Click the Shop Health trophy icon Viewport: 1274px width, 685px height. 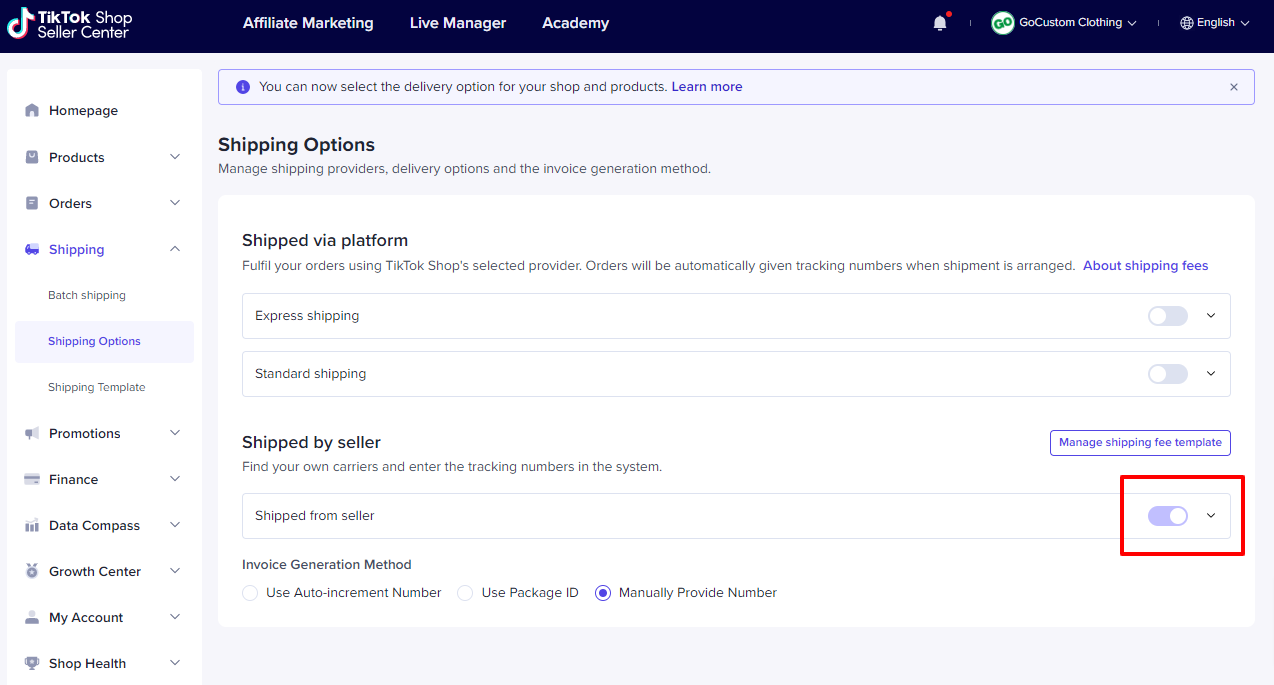point(32,663)
